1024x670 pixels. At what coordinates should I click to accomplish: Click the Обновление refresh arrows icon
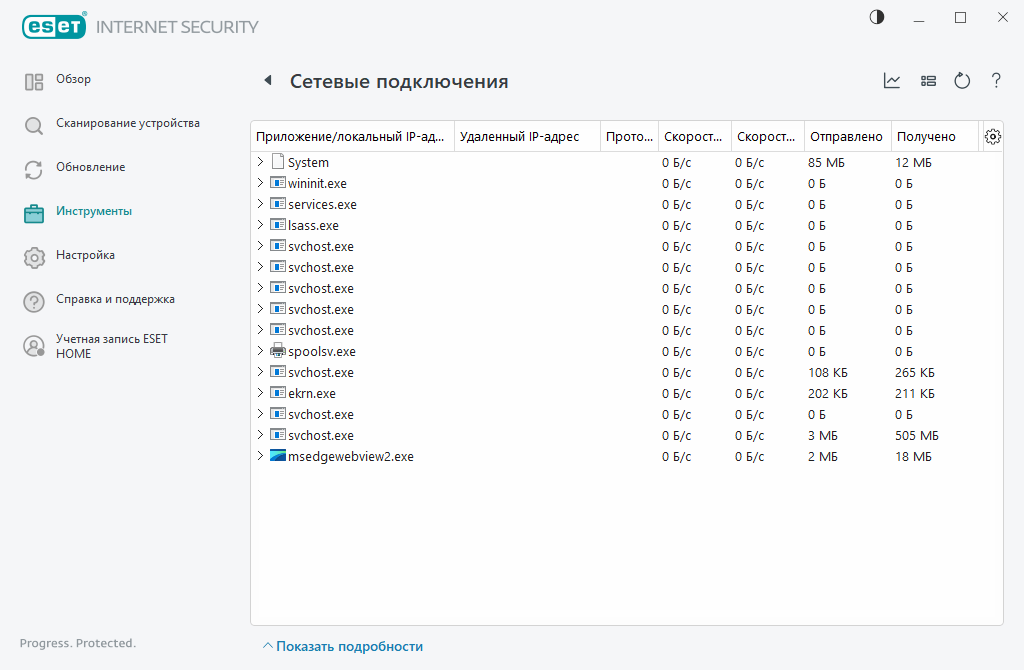[x=34, y=170]
